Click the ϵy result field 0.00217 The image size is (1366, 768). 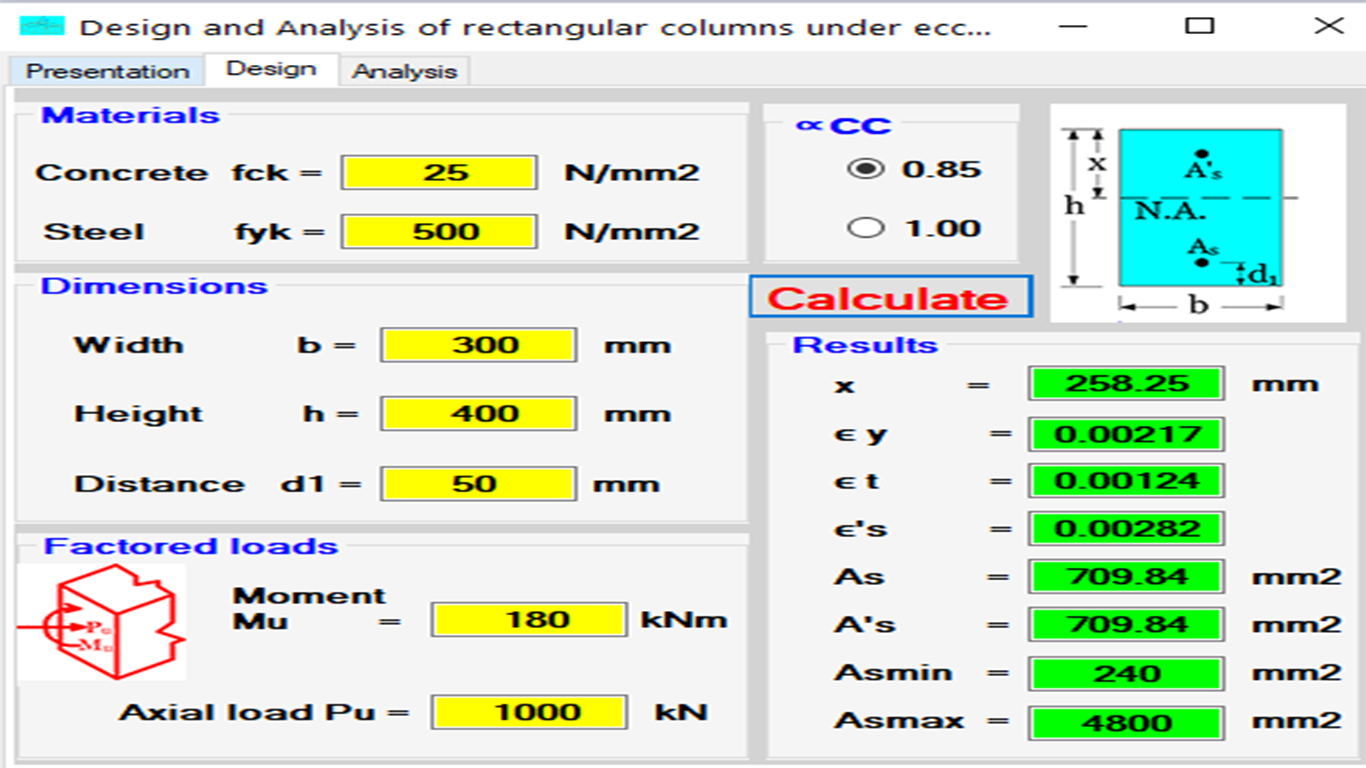tap(1126, 434)
